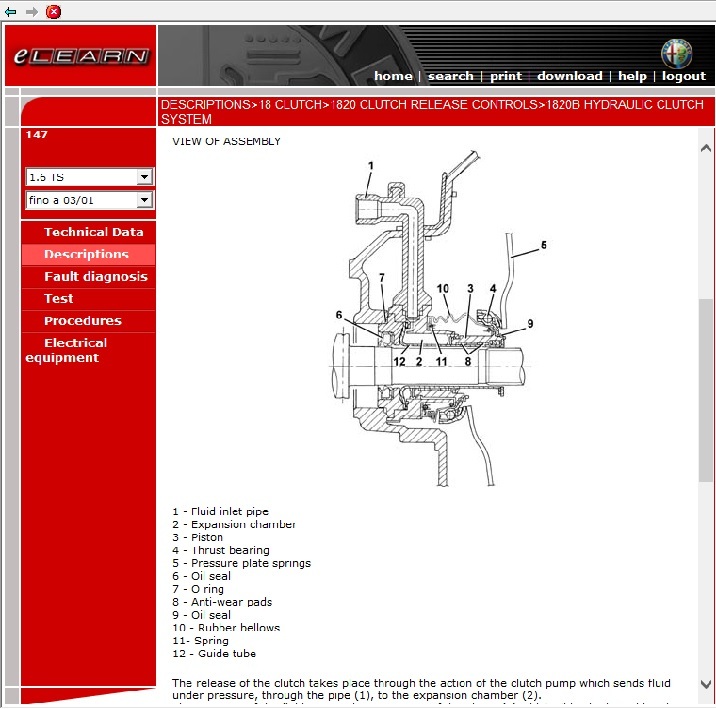Click the '5 - Pressure plate springs' line
Viewport: 716px width, 709px height.
pyautogui.click(x=241, y=563)
